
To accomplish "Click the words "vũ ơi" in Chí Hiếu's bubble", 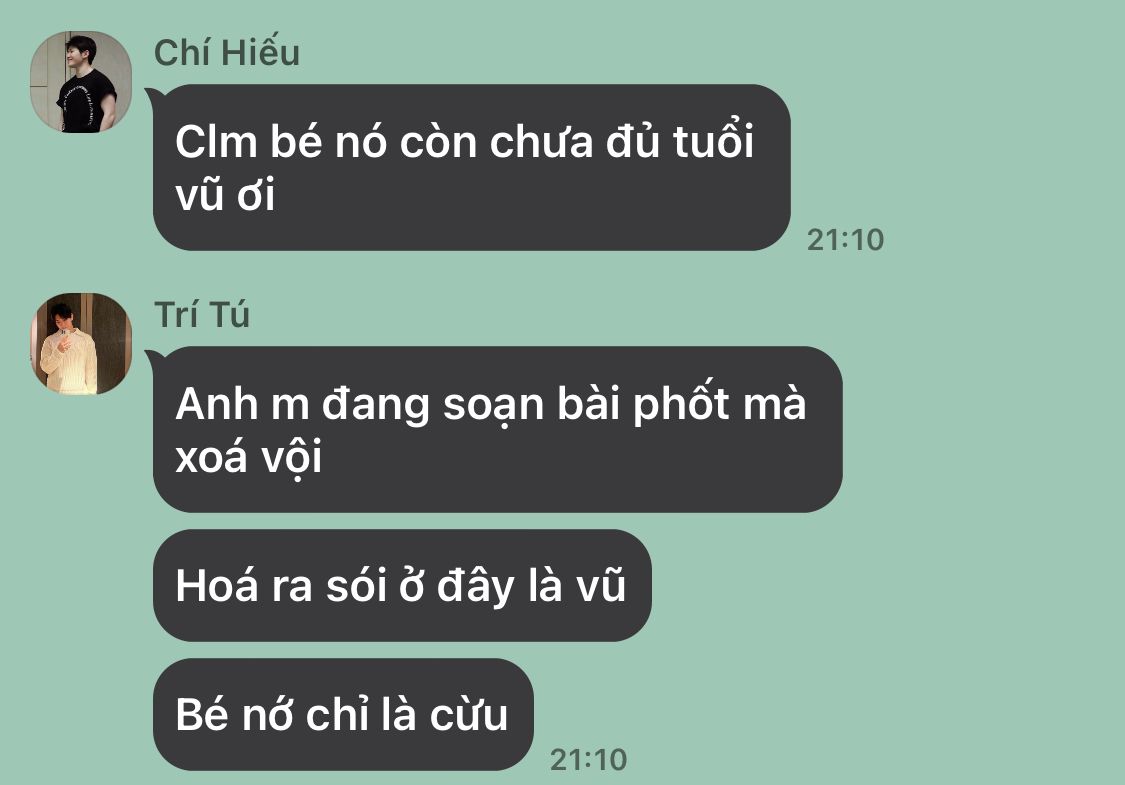I will pos(225,196).
